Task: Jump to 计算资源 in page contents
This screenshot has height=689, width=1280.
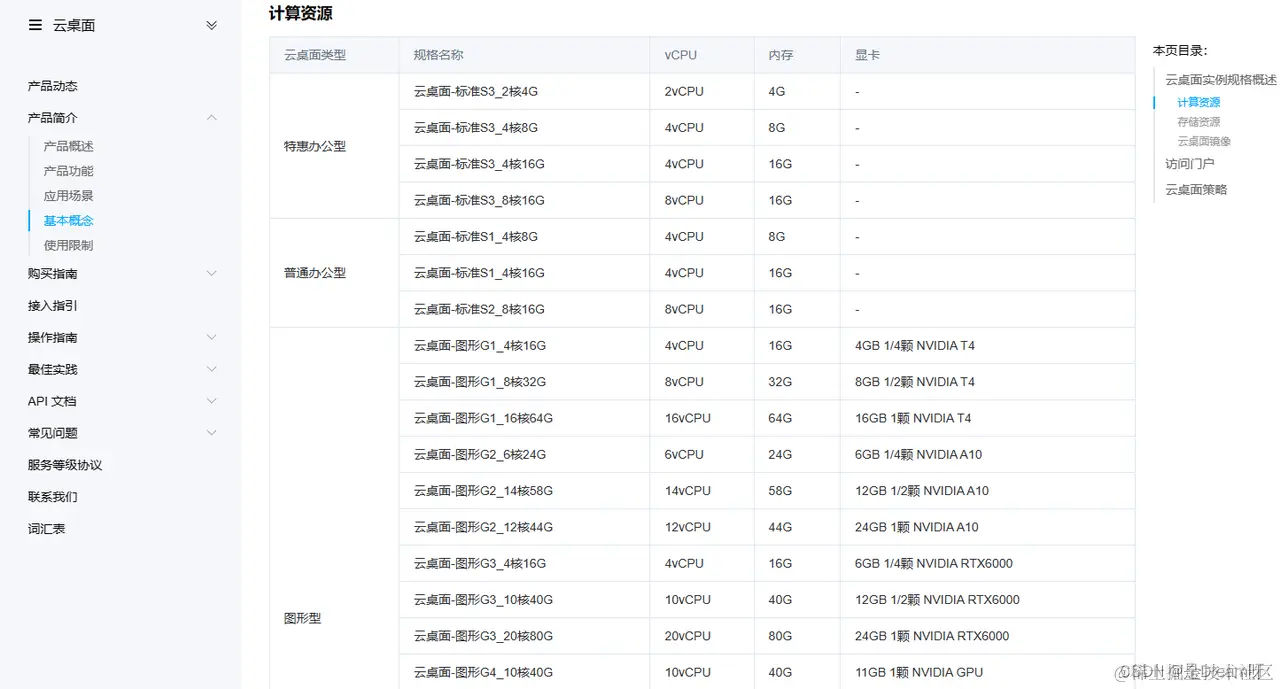Action: click(x=1198, y=102)
